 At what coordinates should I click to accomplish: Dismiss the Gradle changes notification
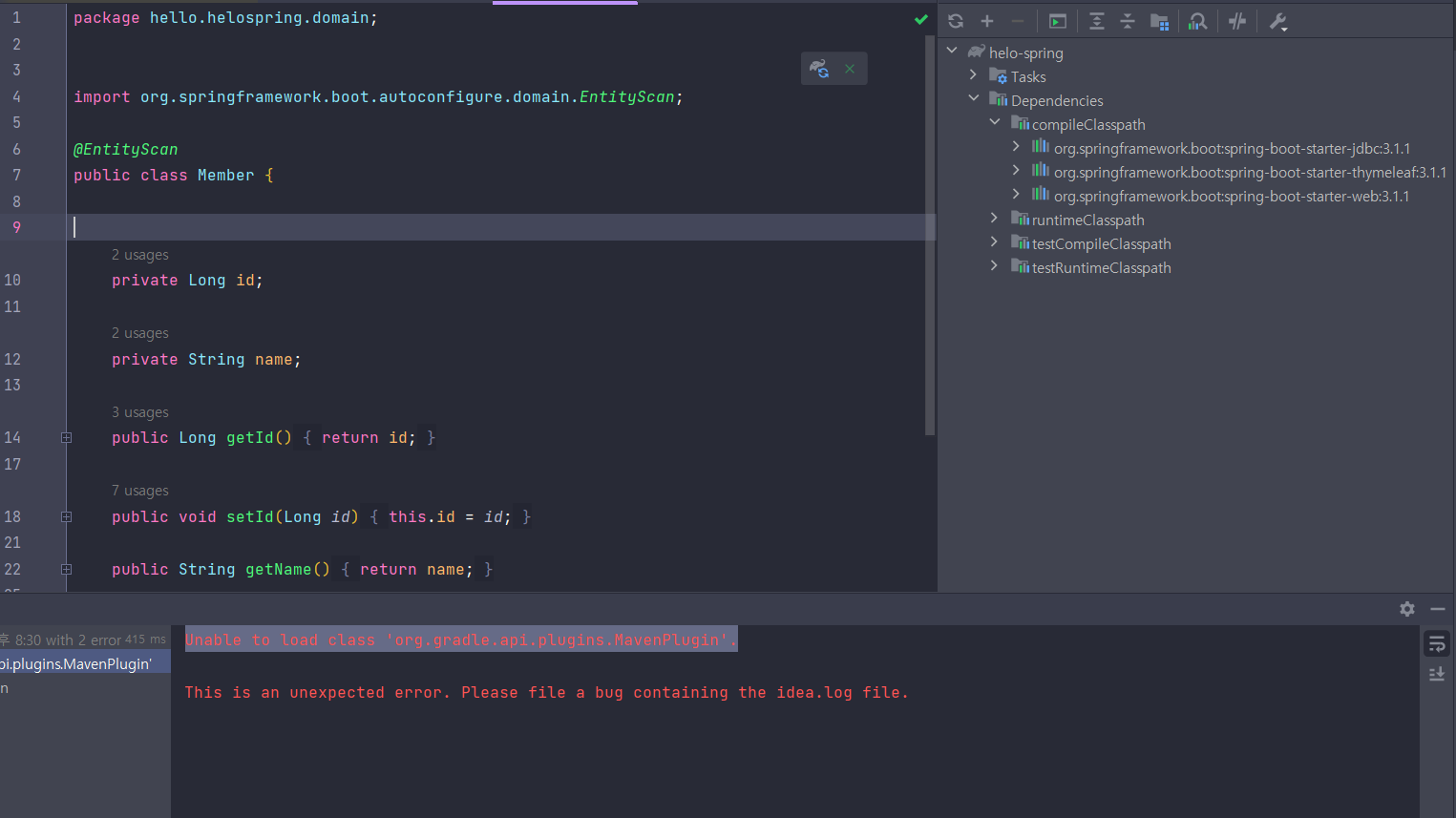pos(850,69)
